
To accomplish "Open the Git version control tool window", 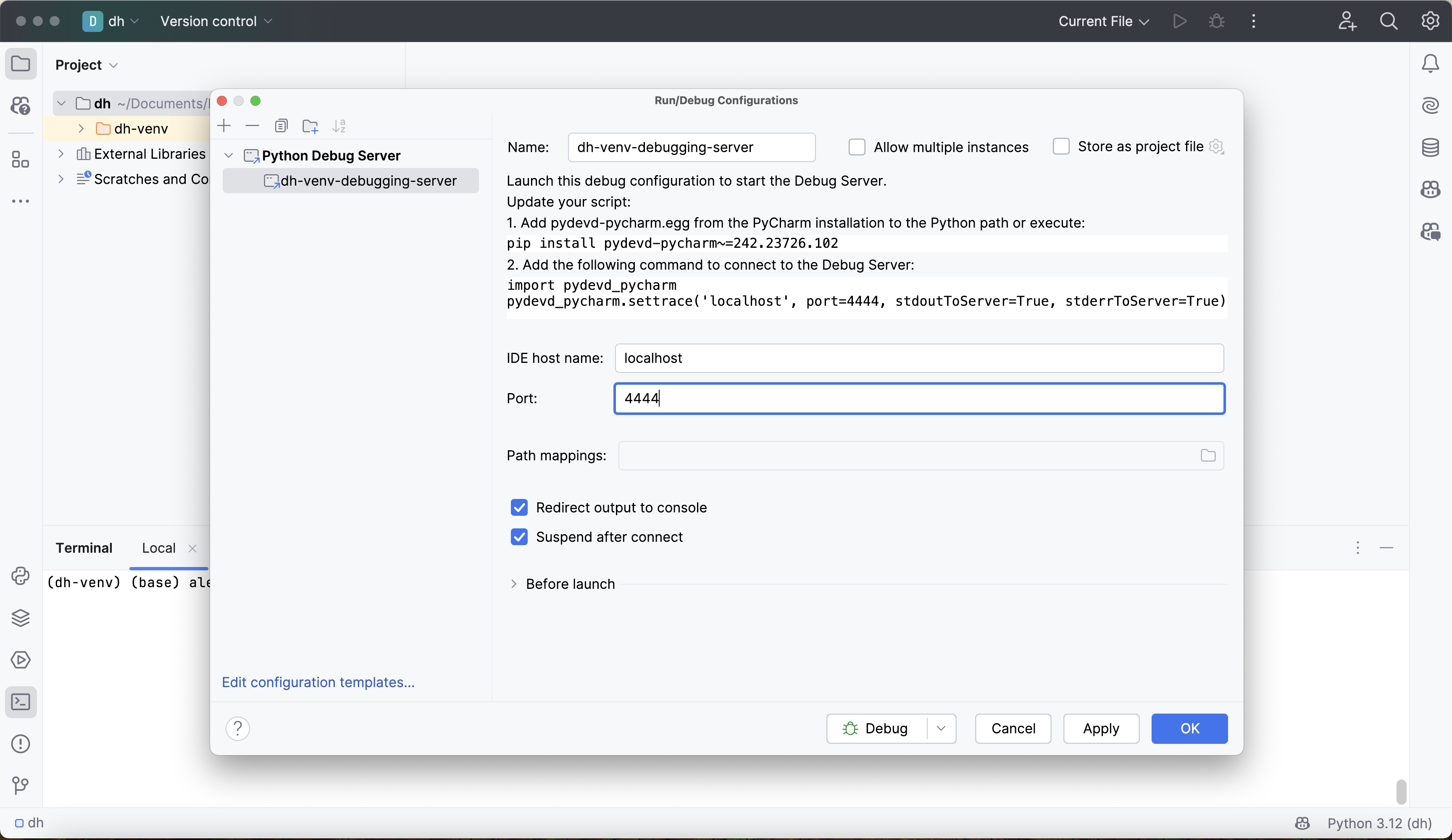I will click(21, 785).
